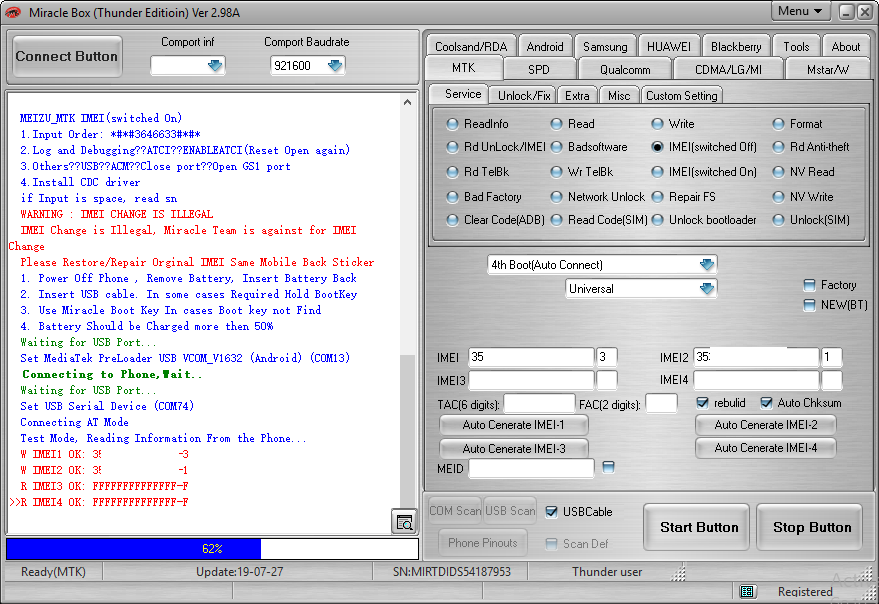Enable the NEW(BT) checkbox
The height and width of the screenshot is (604, 879).
pos(809,305)
